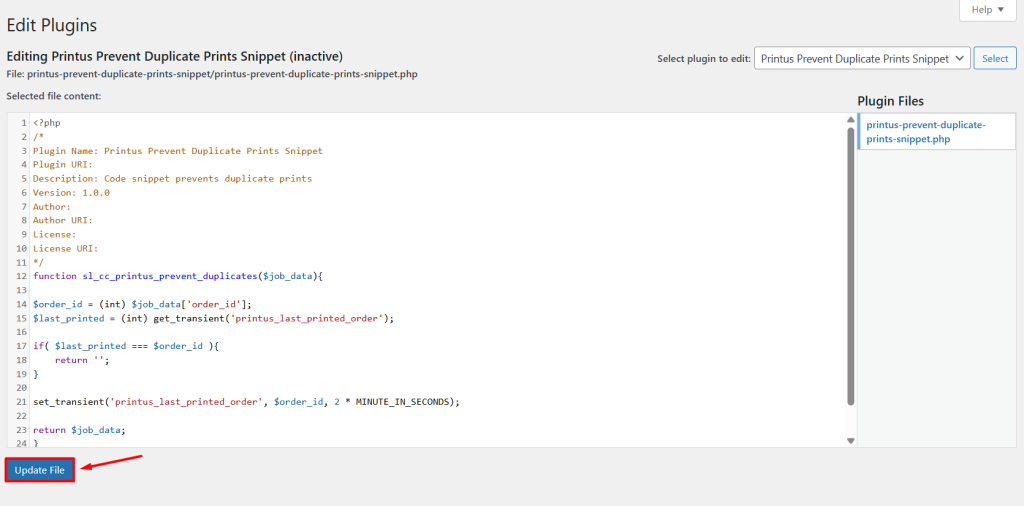Click the Description comment line in code

172,179
